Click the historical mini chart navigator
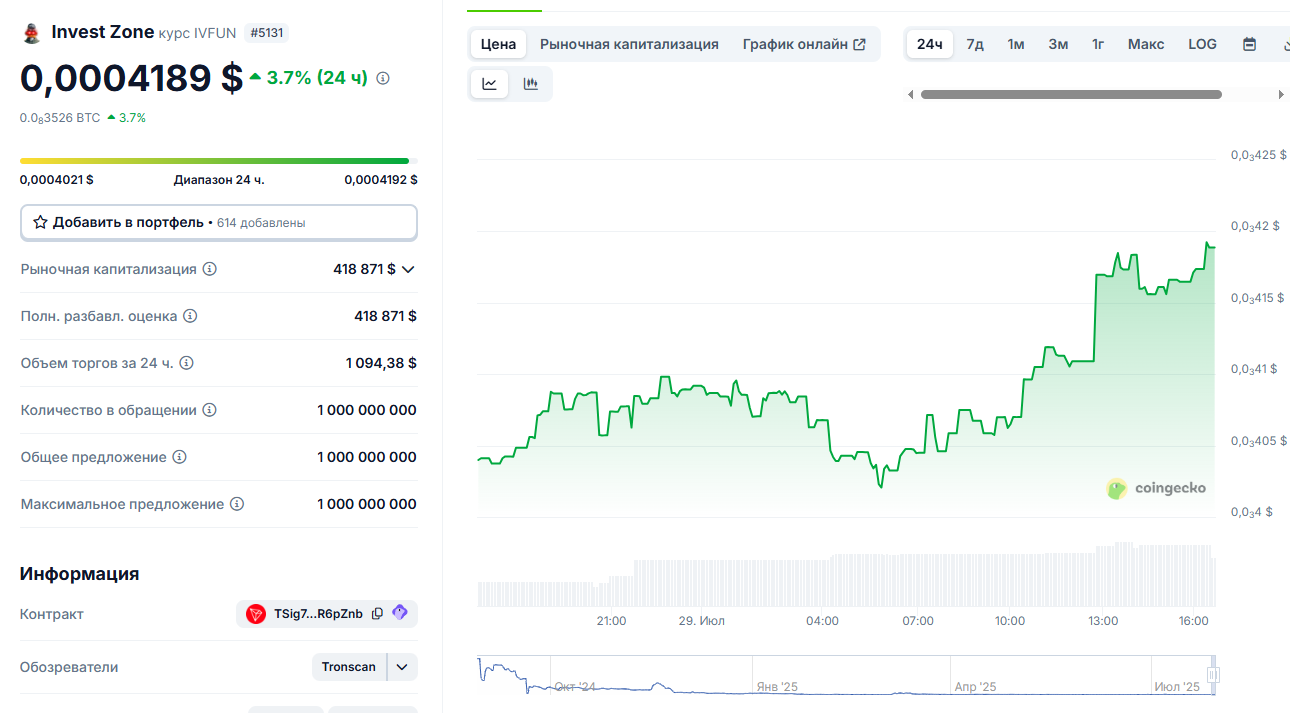 point(845,675)
